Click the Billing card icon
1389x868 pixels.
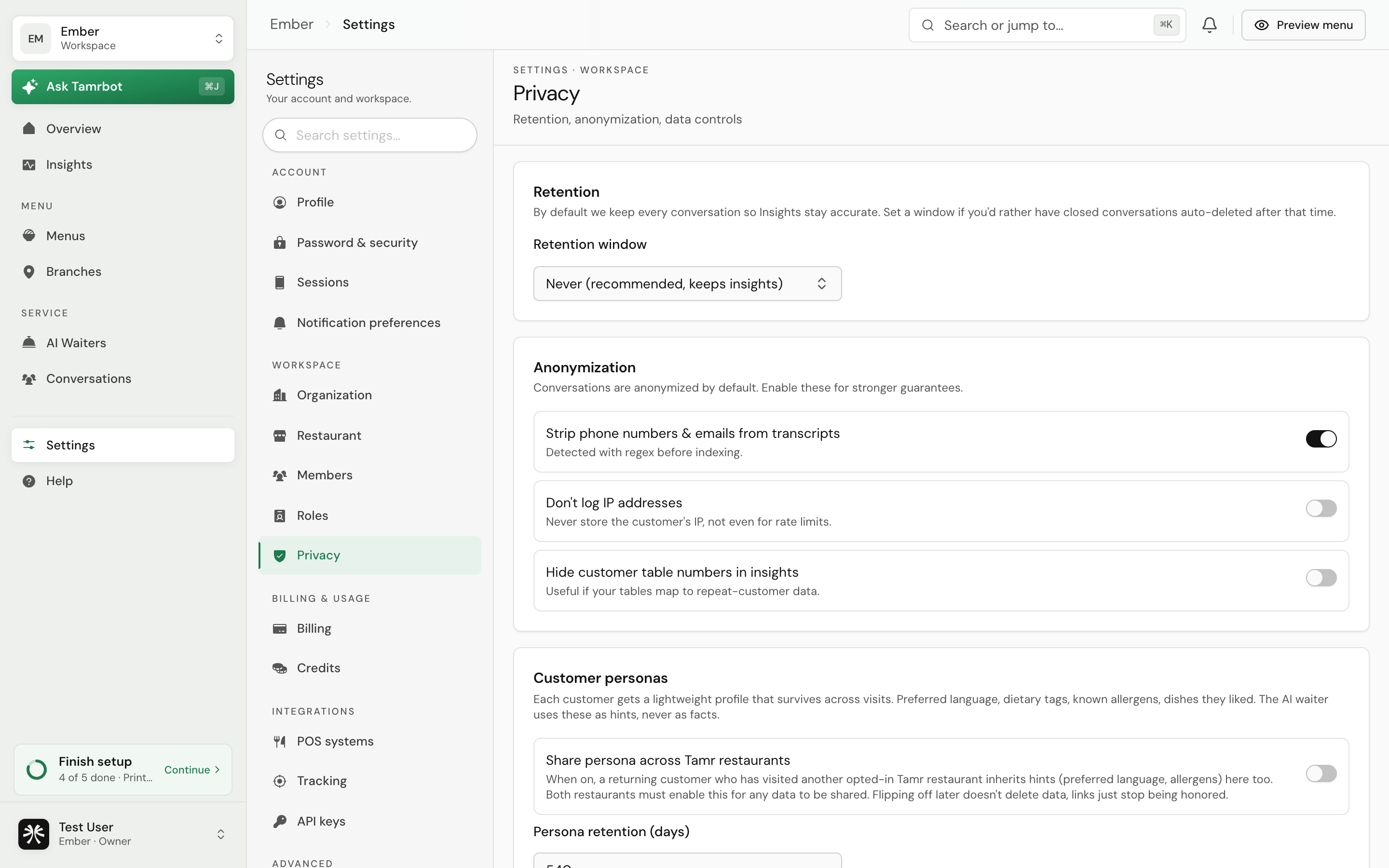pos(280,628)
